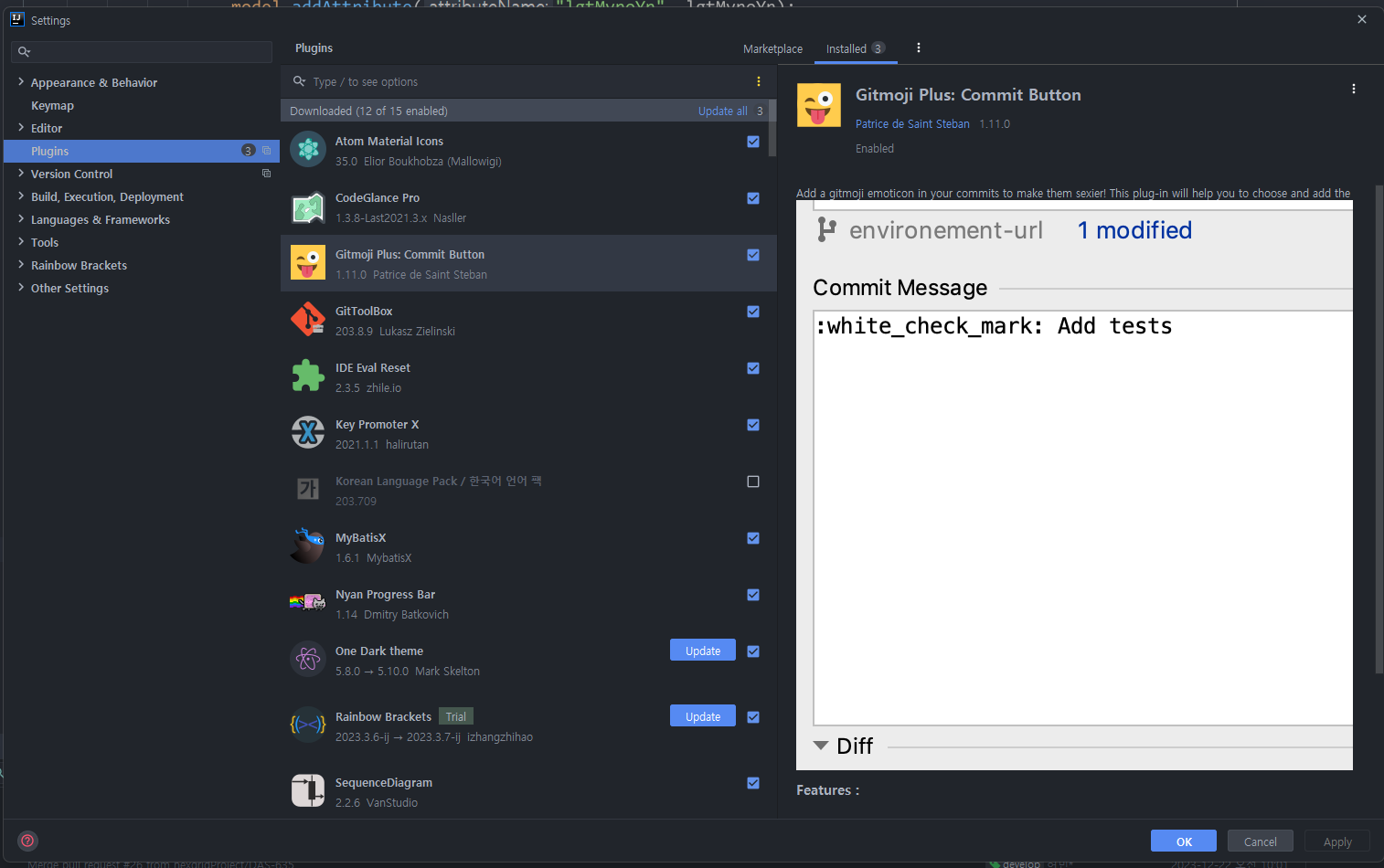Screen dimensions: 1384x868
Task: Click the plugin list scrollbar
Action: coord(772,129)
